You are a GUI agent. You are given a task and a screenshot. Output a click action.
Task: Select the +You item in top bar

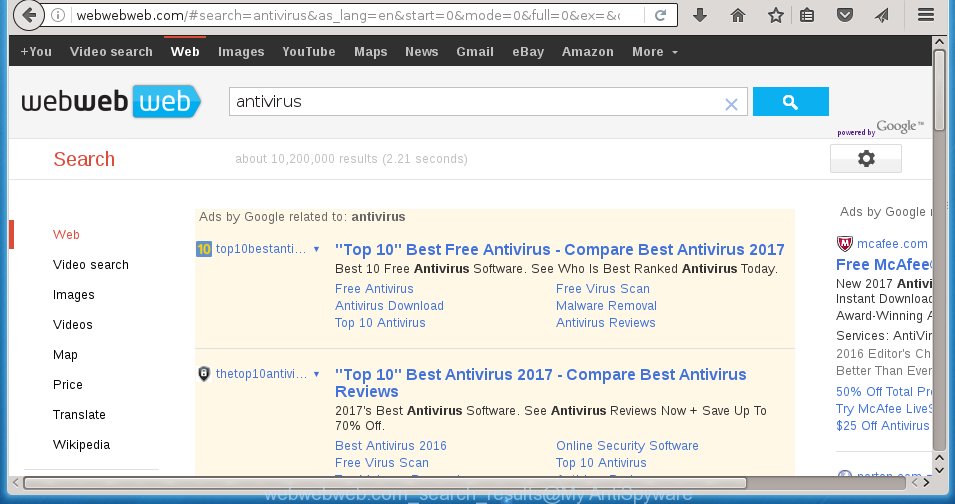tap(36, 52)
